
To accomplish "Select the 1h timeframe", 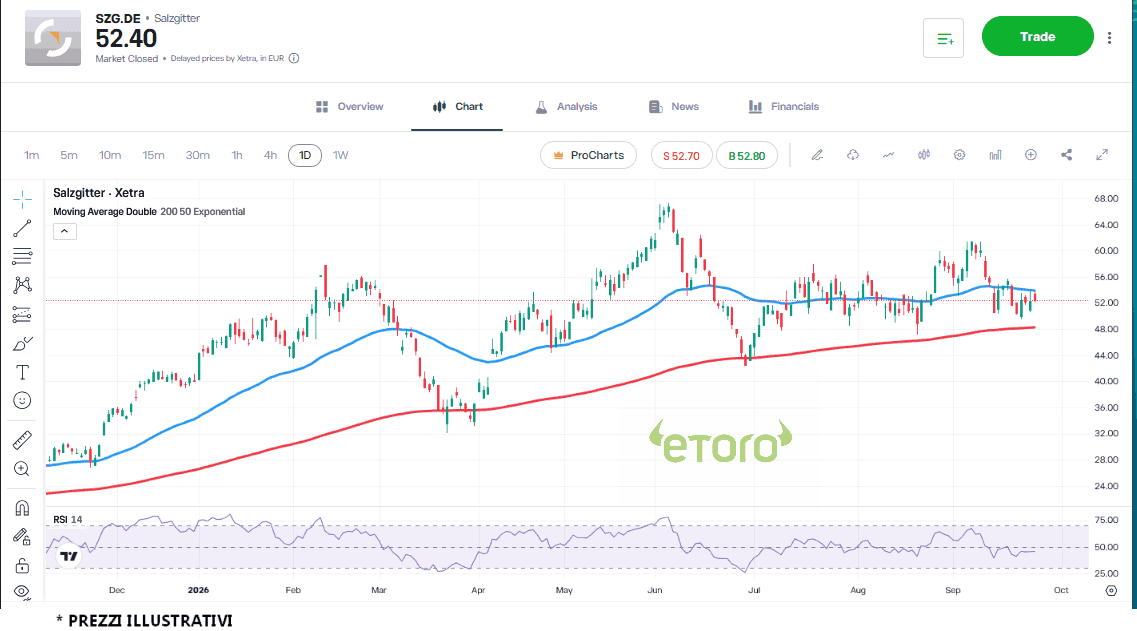I will tap(237, 155).
